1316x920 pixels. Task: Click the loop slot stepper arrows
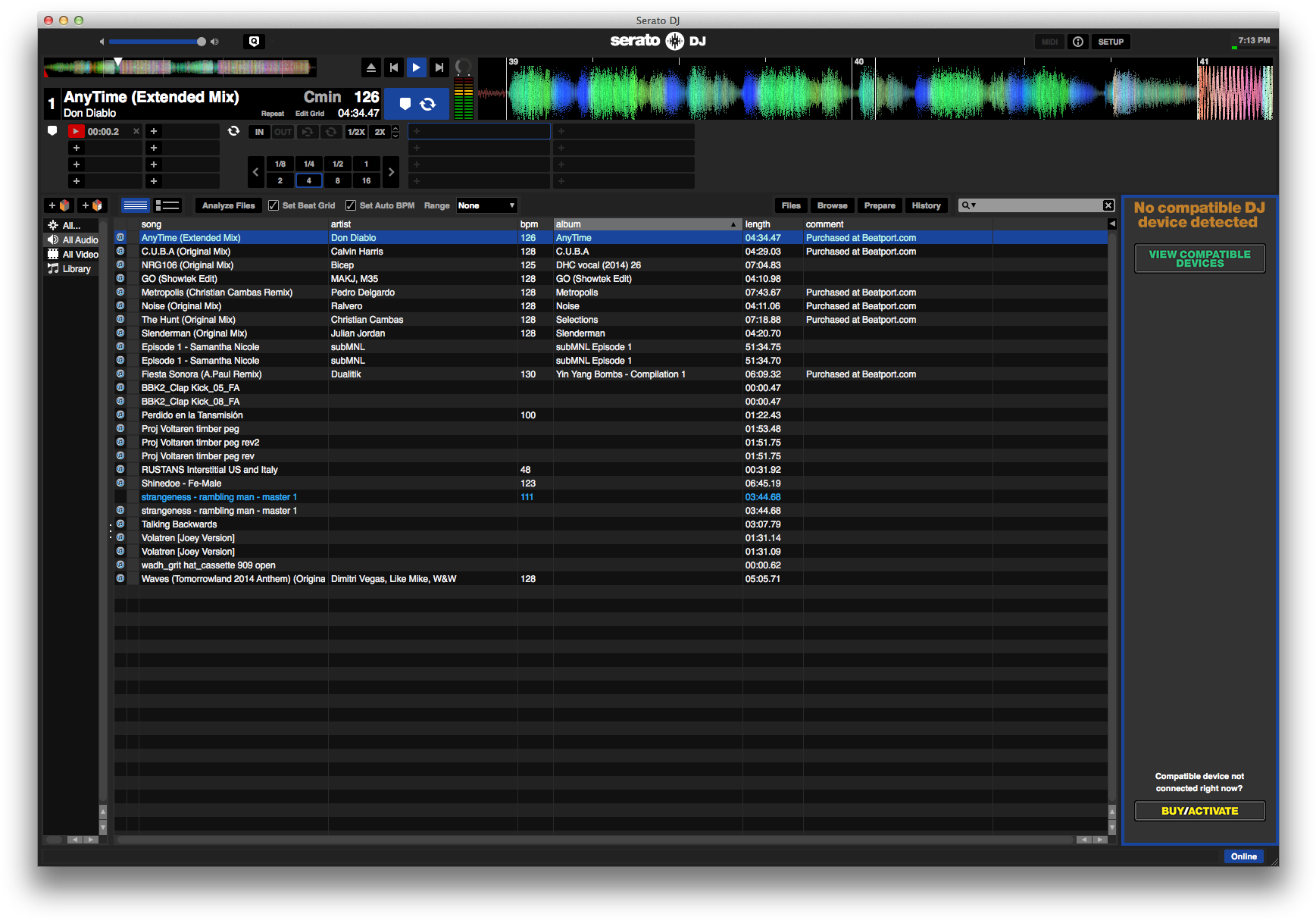tap(395, 132)
